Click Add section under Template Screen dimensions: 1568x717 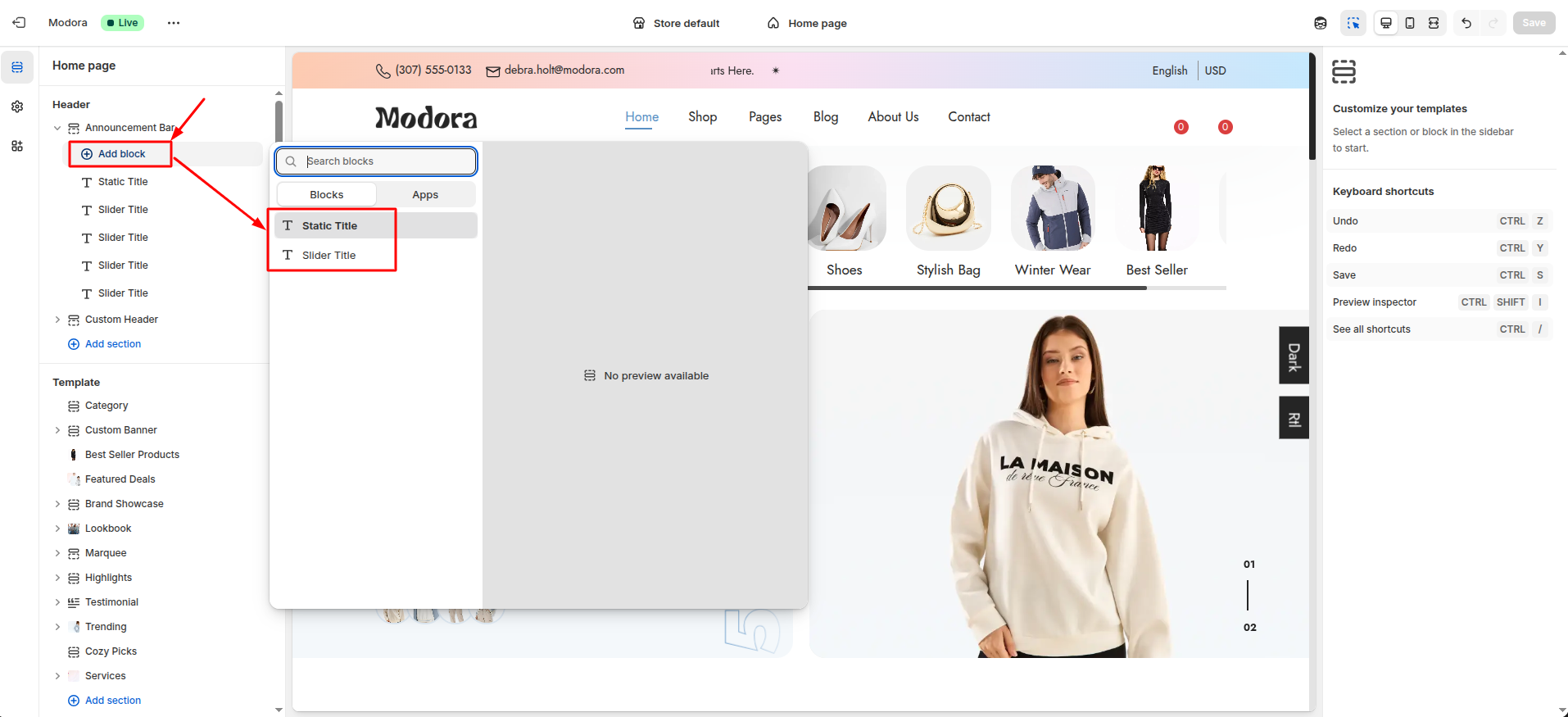click(x=105, y=701)
